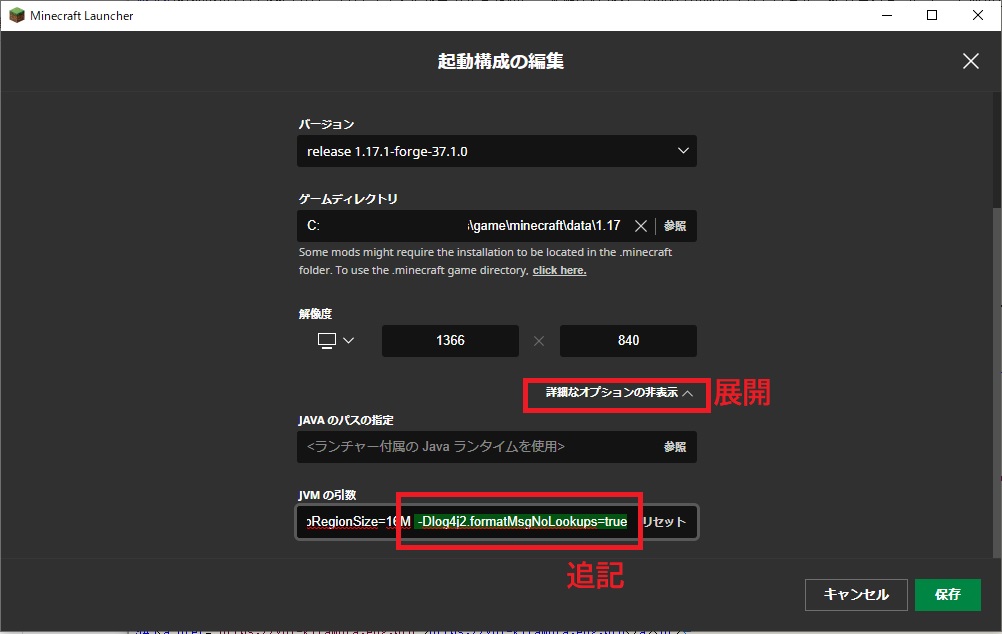Click the ゲームディレクトリ label
The image size is (1002, 634).
pyautogui.click(x=348, y=199)
